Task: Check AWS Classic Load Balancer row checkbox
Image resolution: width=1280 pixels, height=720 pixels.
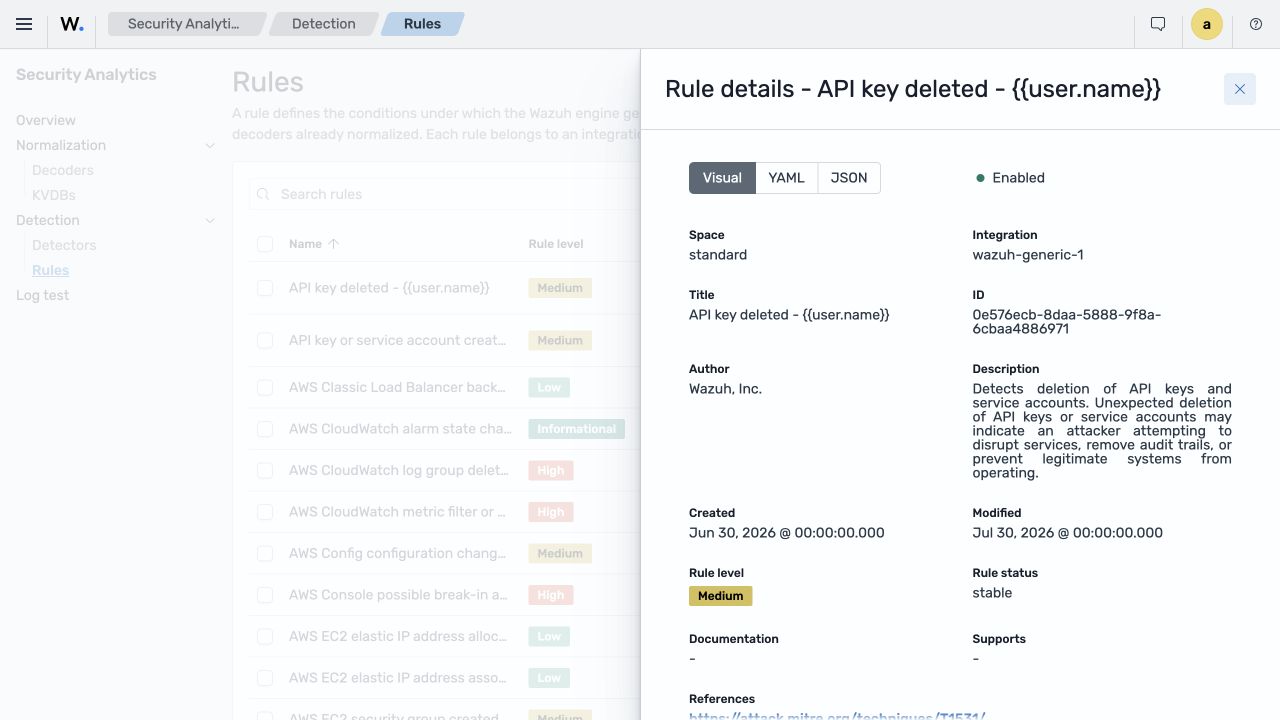Action: [265, 388]
